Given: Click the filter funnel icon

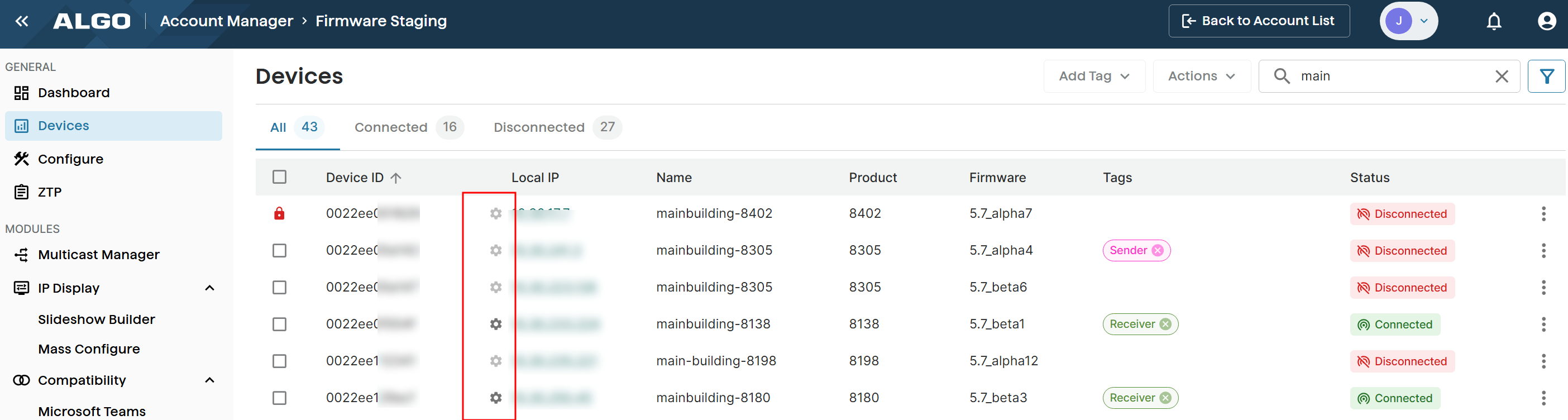Looking at the screenshot, I should click(x=1546, y=76).
